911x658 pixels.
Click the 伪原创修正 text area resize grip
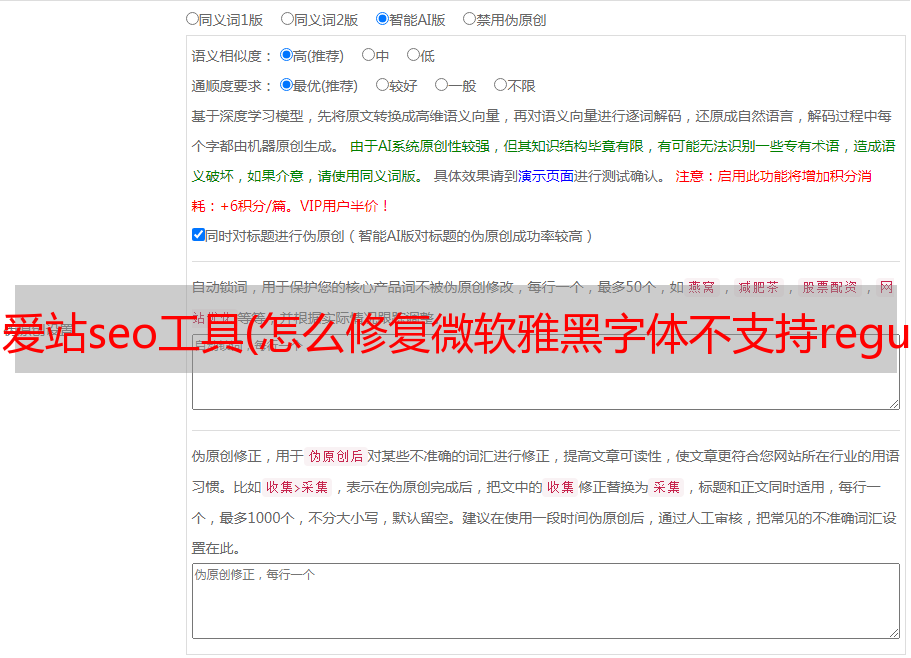[x=894, y=633]
